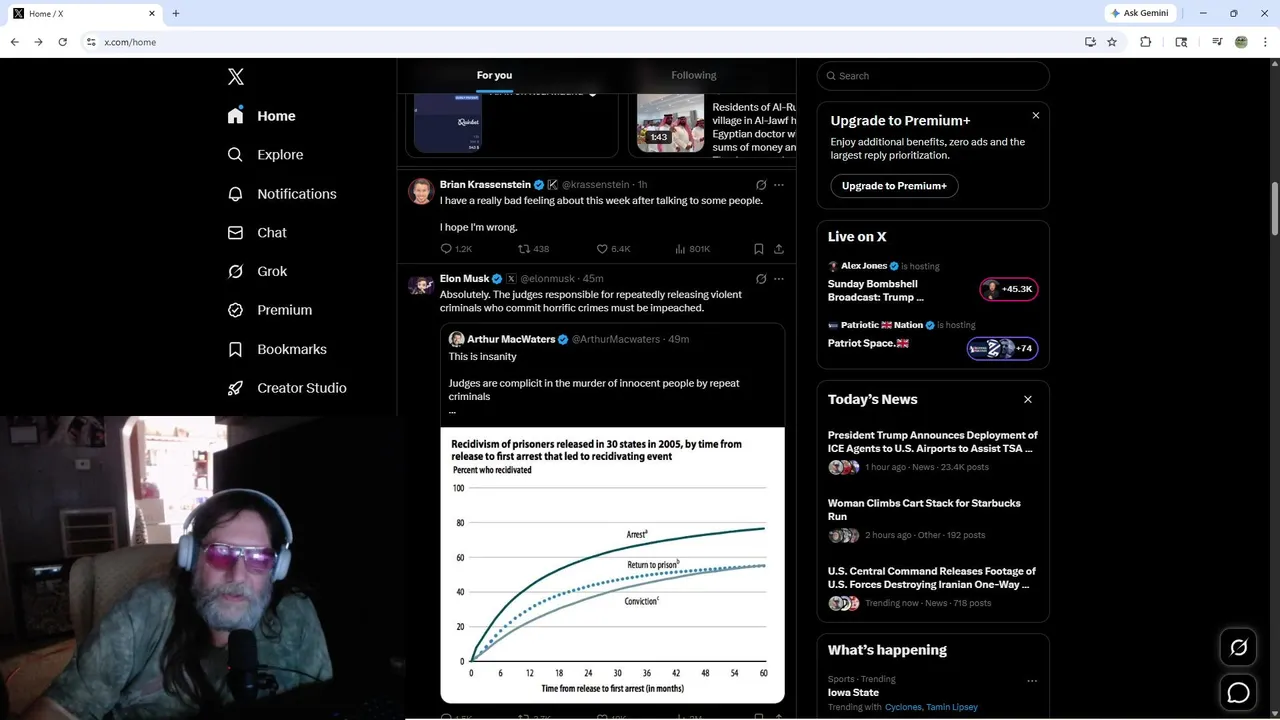Close the Upgrade to Premium+ card
The image size is (1280, 720).
click(x=1036, y=116)
